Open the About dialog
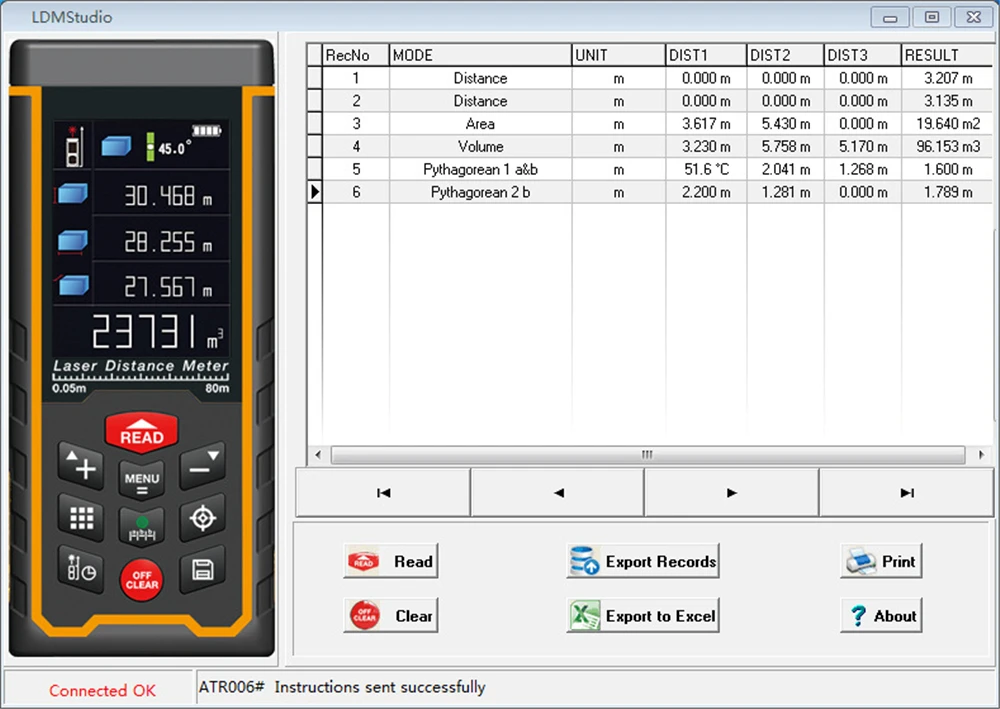This screenshot has width=1000, height=709. (881, 615)
